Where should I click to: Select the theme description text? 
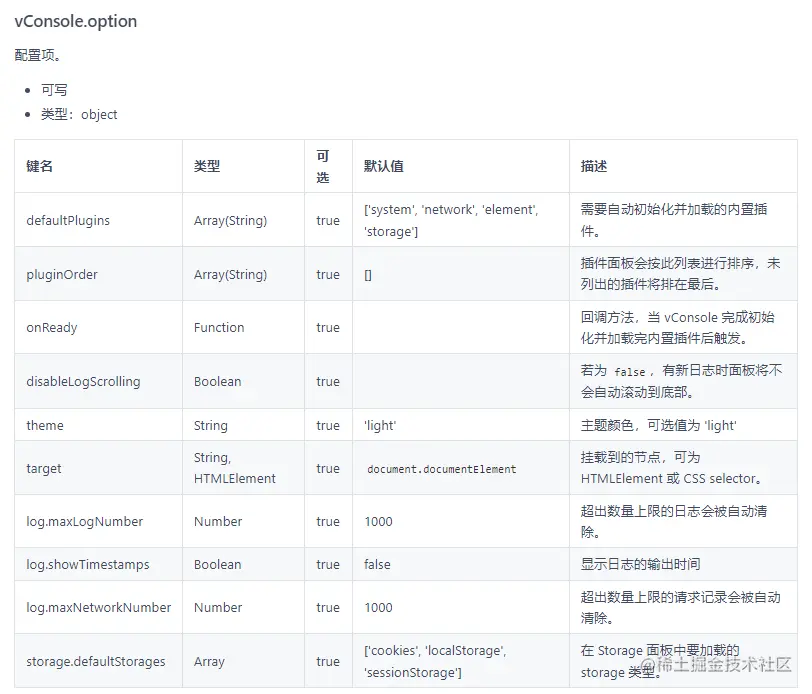tap(658, 425)
